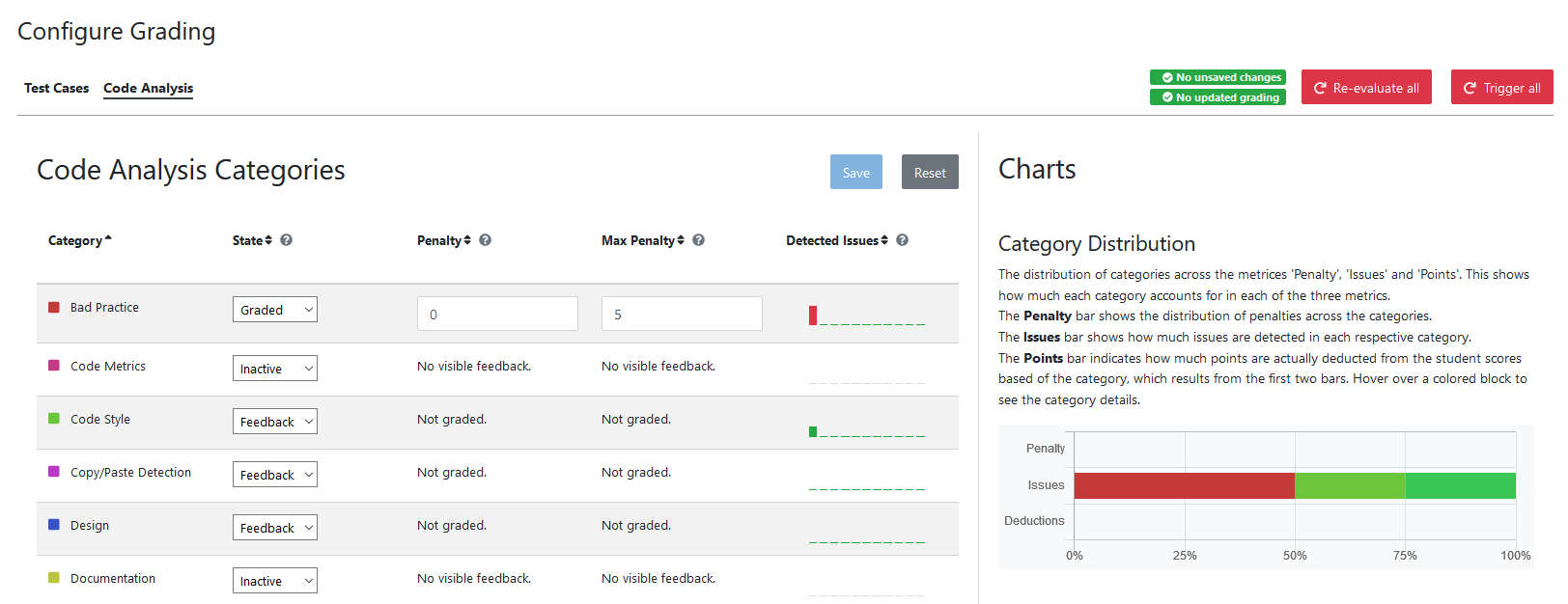Click the red segment in Issues bar
This screenshot has height=604, width=1568.
click(x=1184, y=485)
